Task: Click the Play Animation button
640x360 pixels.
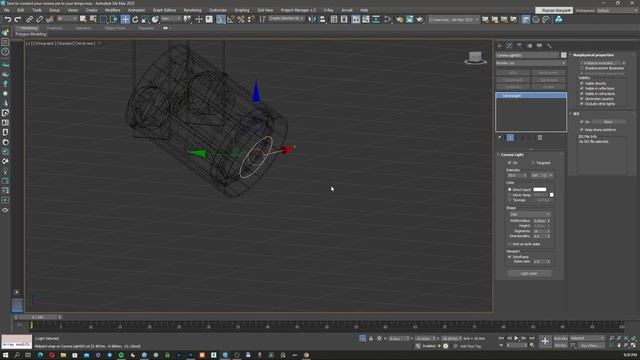Action: [517, 338]
